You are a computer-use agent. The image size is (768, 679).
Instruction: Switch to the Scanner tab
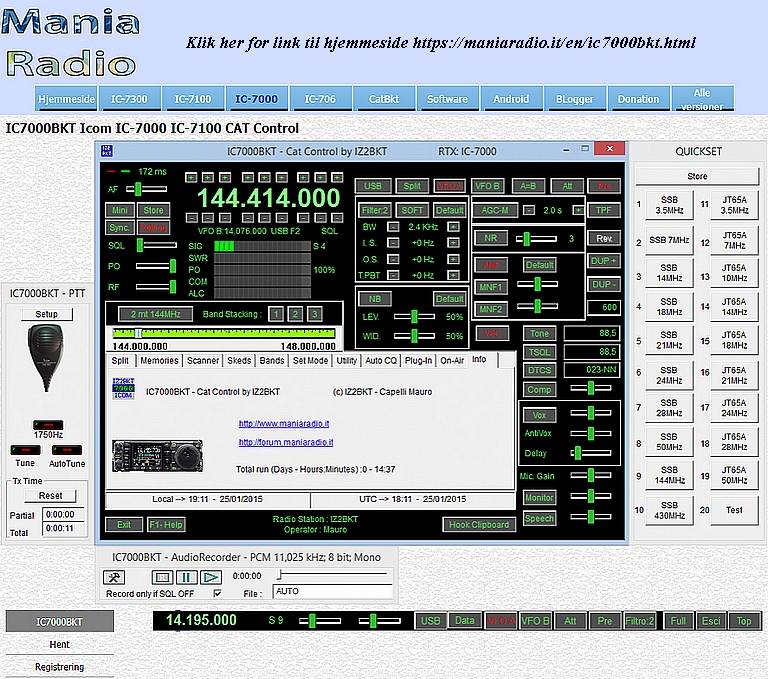tap(203, 361)
